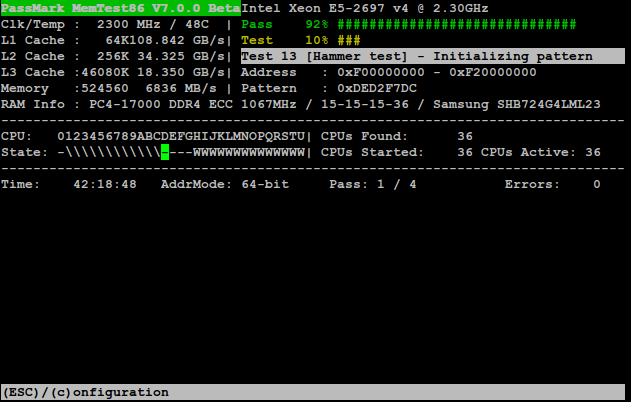Open the (c)onfiguration option
This screenshot has width=631, height=402.
tap(109, 392)
